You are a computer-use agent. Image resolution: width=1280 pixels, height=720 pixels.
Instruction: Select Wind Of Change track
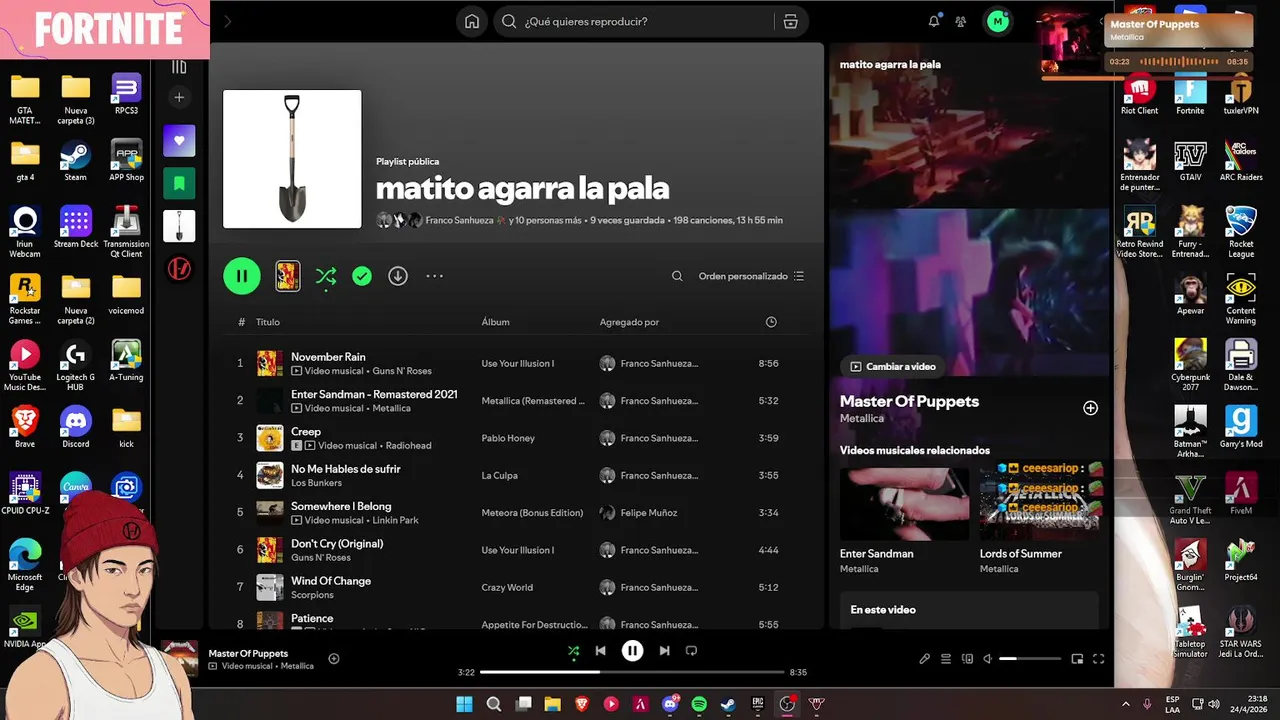pyautogui.click(x=515, y=587)
